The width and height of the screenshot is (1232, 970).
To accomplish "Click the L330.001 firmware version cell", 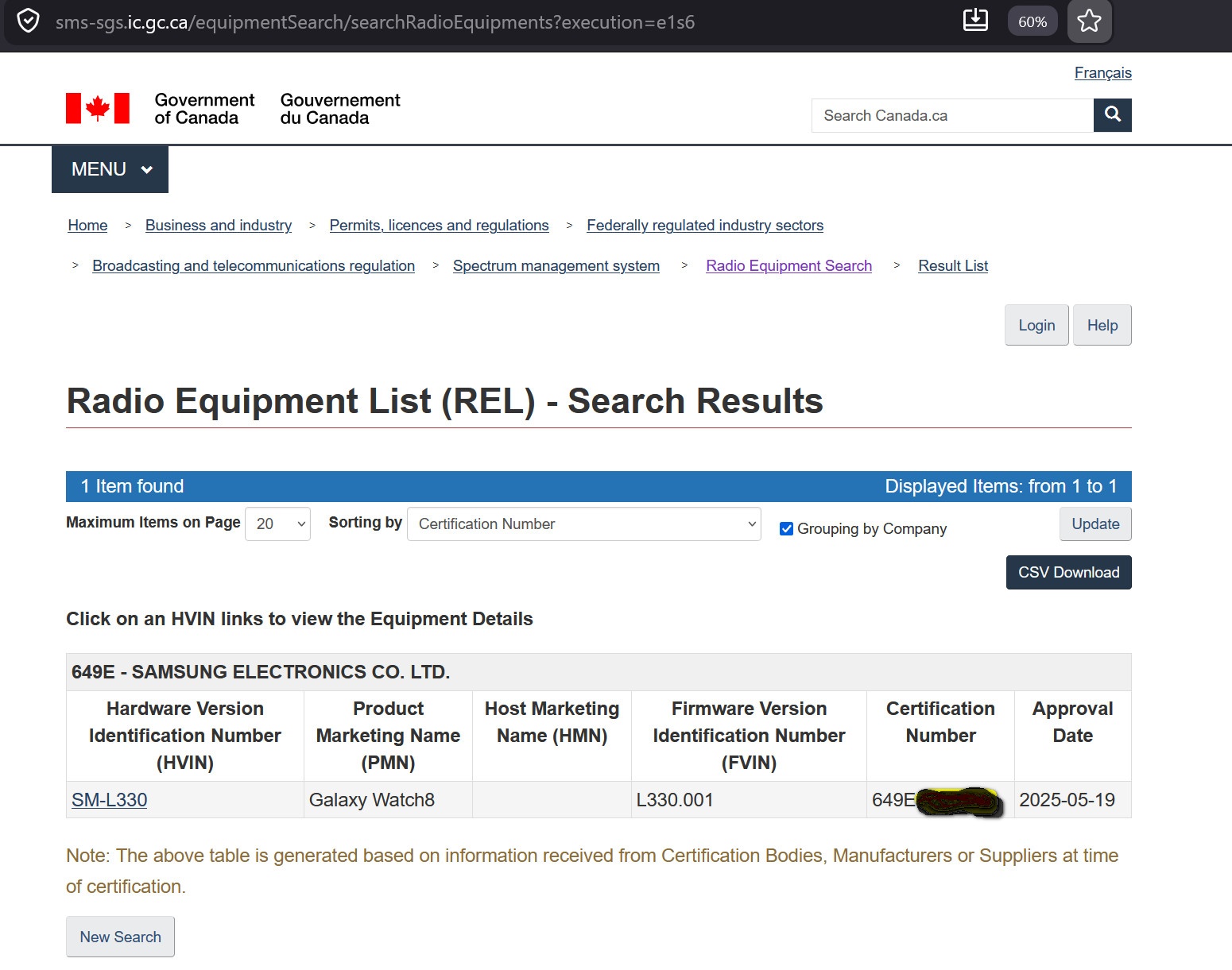I will click(749, 800).
